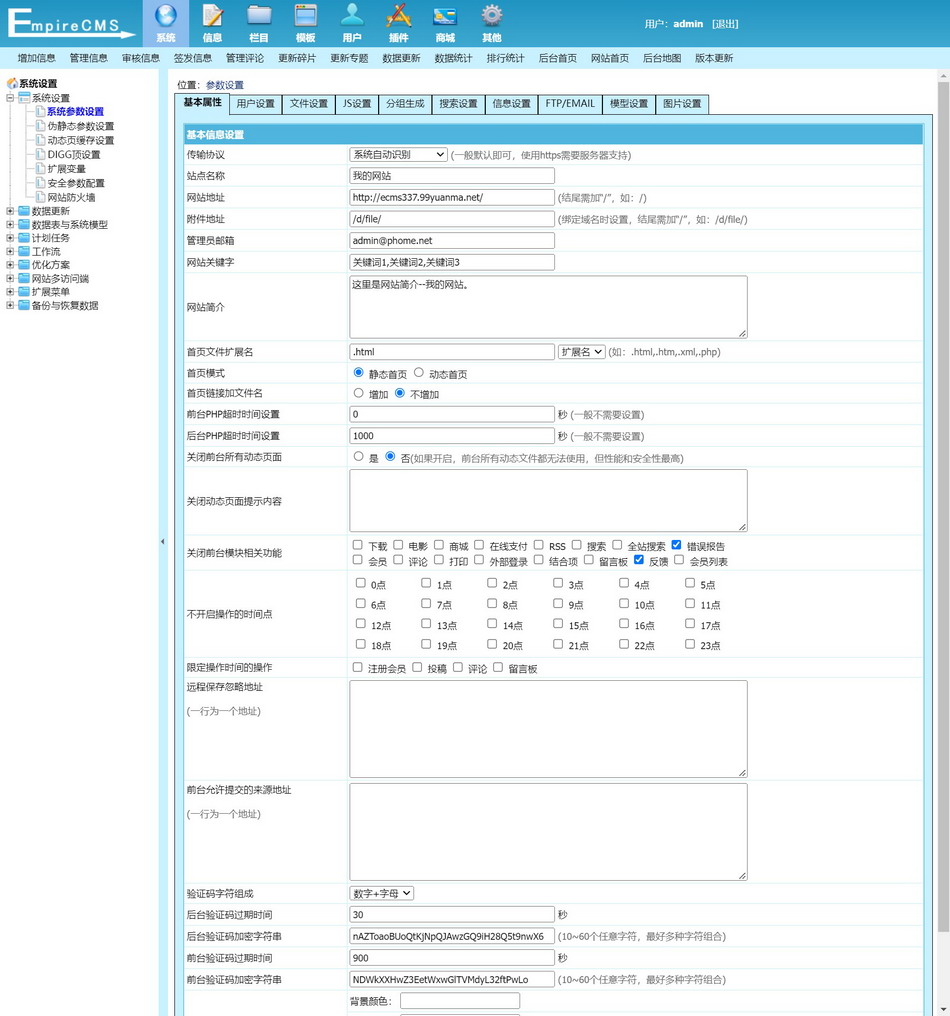The width and height of the screenshot is (950, 1016).
Task: Focus the 管理员邮箱 input field
Action: 452,240
